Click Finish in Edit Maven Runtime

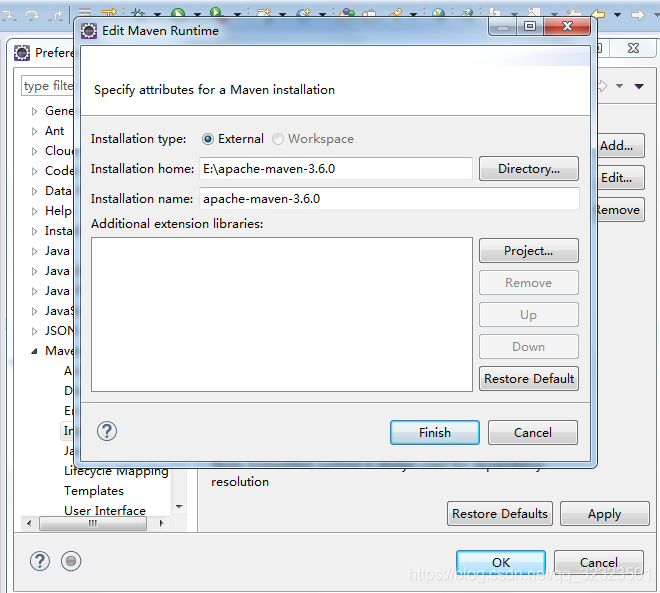click(x=435, y=433)
